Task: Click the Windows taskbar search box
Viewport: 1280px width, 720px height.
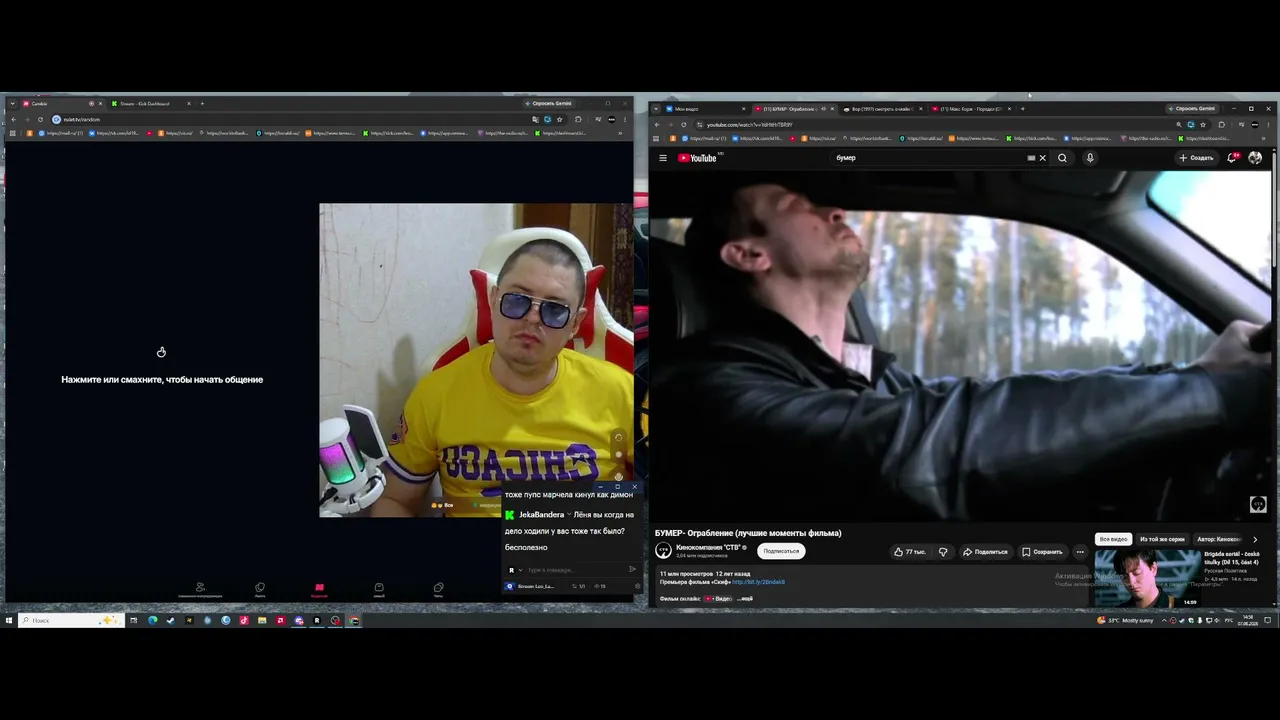Action: (72, 620)
